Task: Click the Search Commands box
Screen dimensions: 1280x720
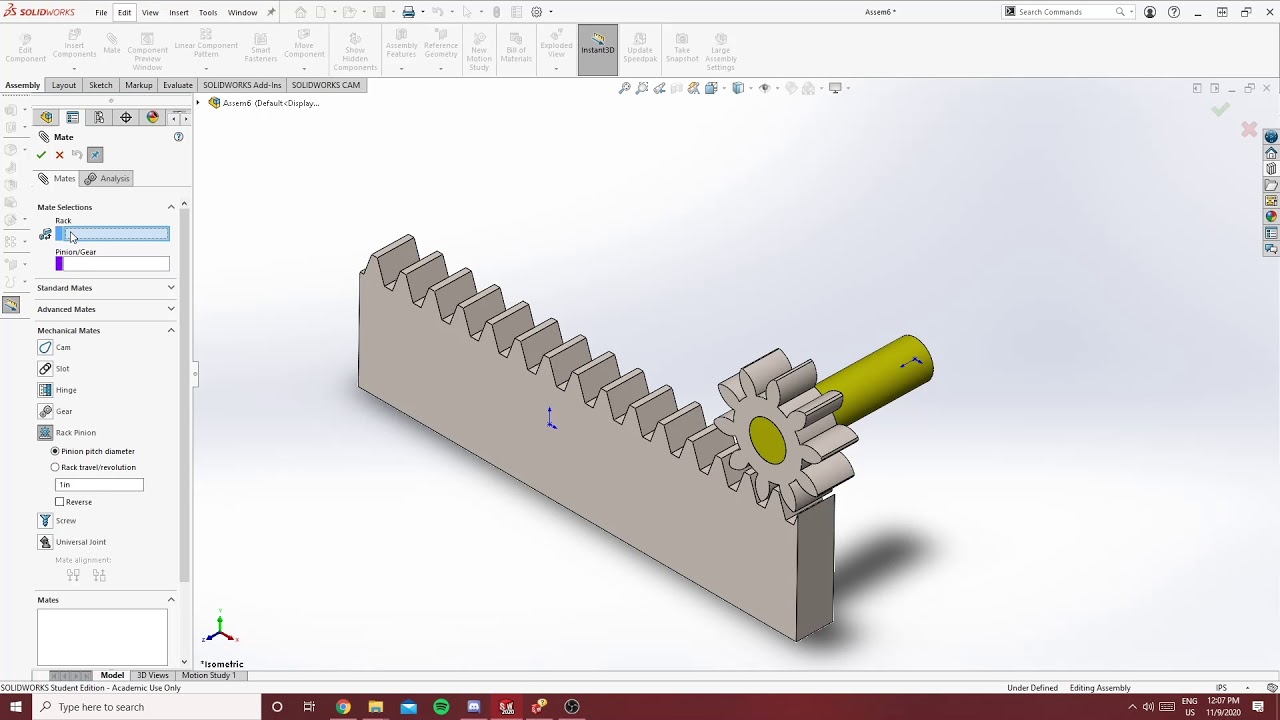Action: click(1066, 12)
